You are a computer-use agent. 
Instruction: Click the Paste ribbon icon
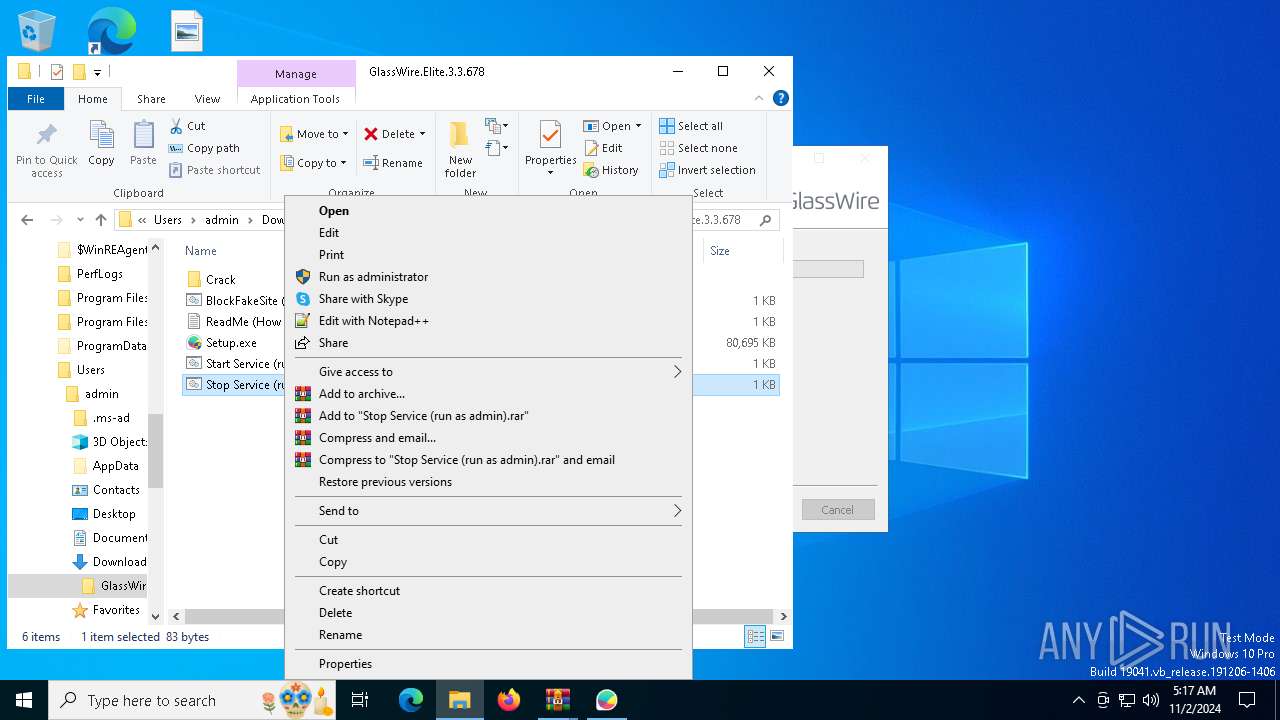click(x=143, y=143)
